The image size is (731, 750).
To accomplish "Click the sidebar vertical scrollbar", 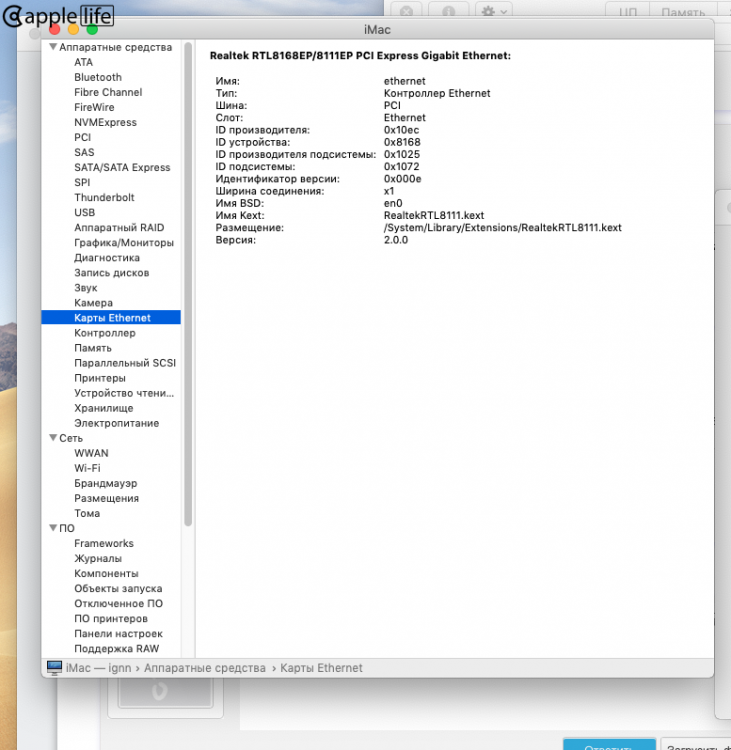I will click(x=188, y=284).
